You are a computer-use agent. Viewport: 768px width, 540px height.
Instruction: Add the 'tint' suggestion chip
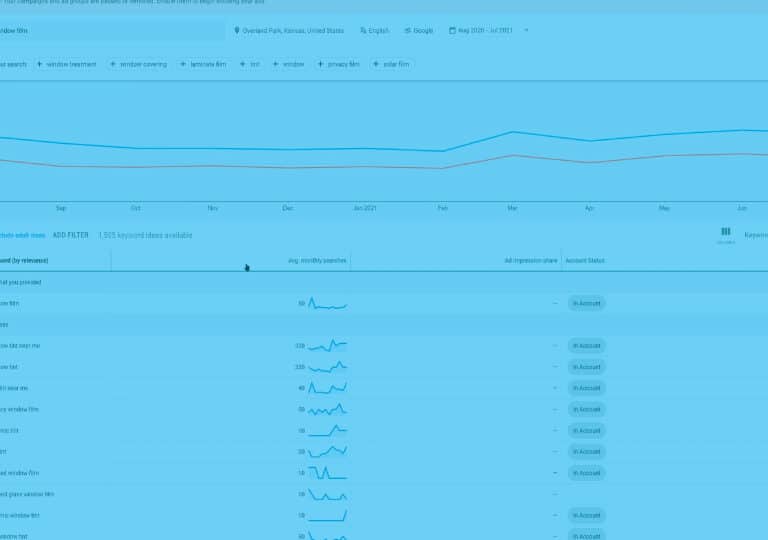click(x=250, y=64)
